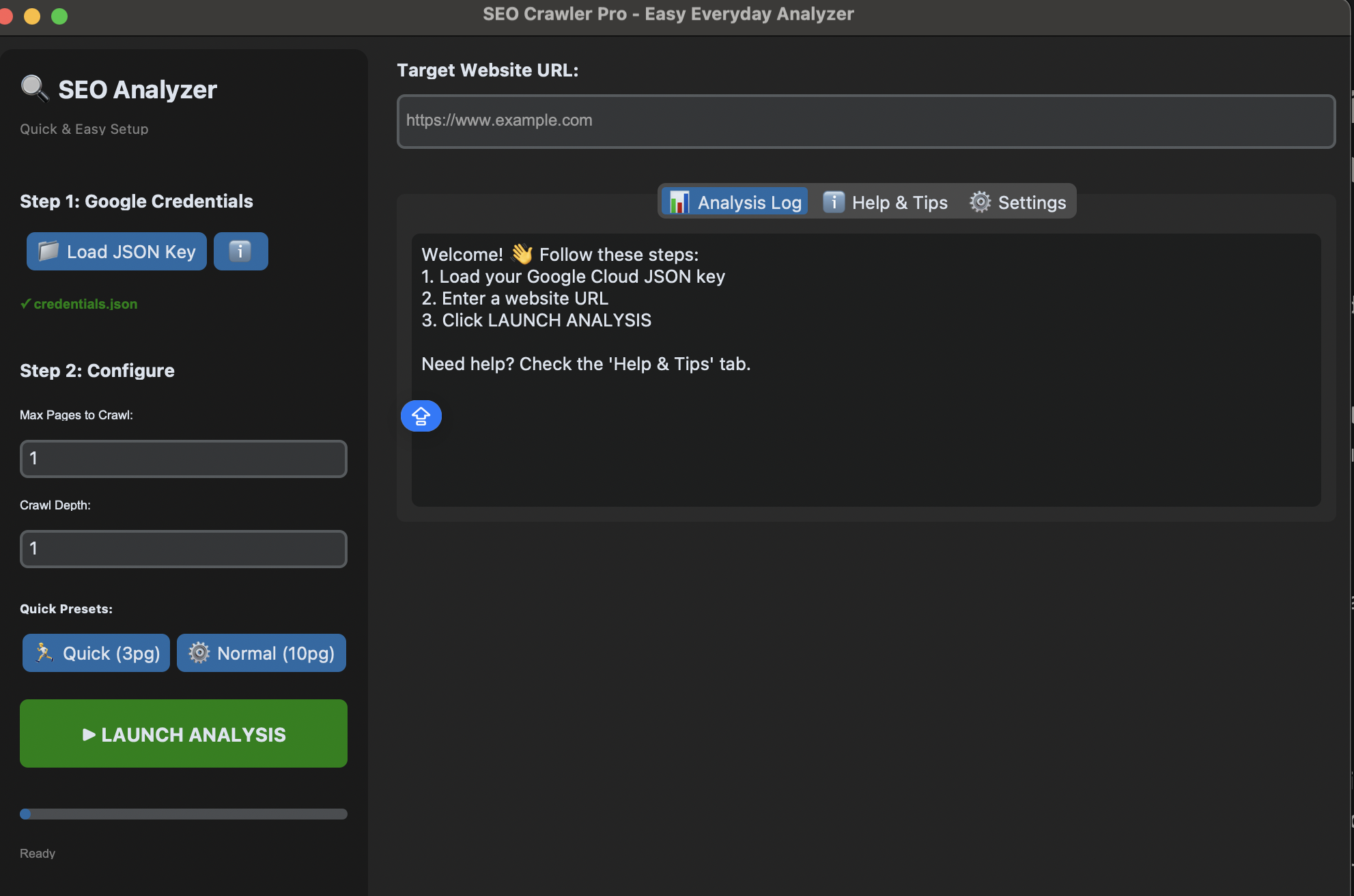Click the gear icon on Settings tab

pyautogui.click(x=980, y=202)
